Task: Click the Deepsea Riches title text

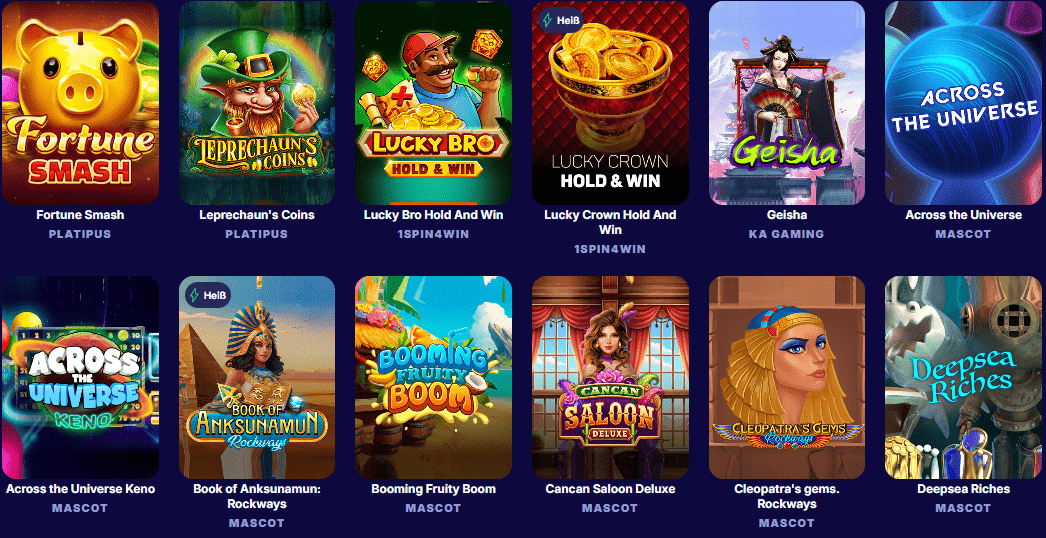Action: coord(963,489)
